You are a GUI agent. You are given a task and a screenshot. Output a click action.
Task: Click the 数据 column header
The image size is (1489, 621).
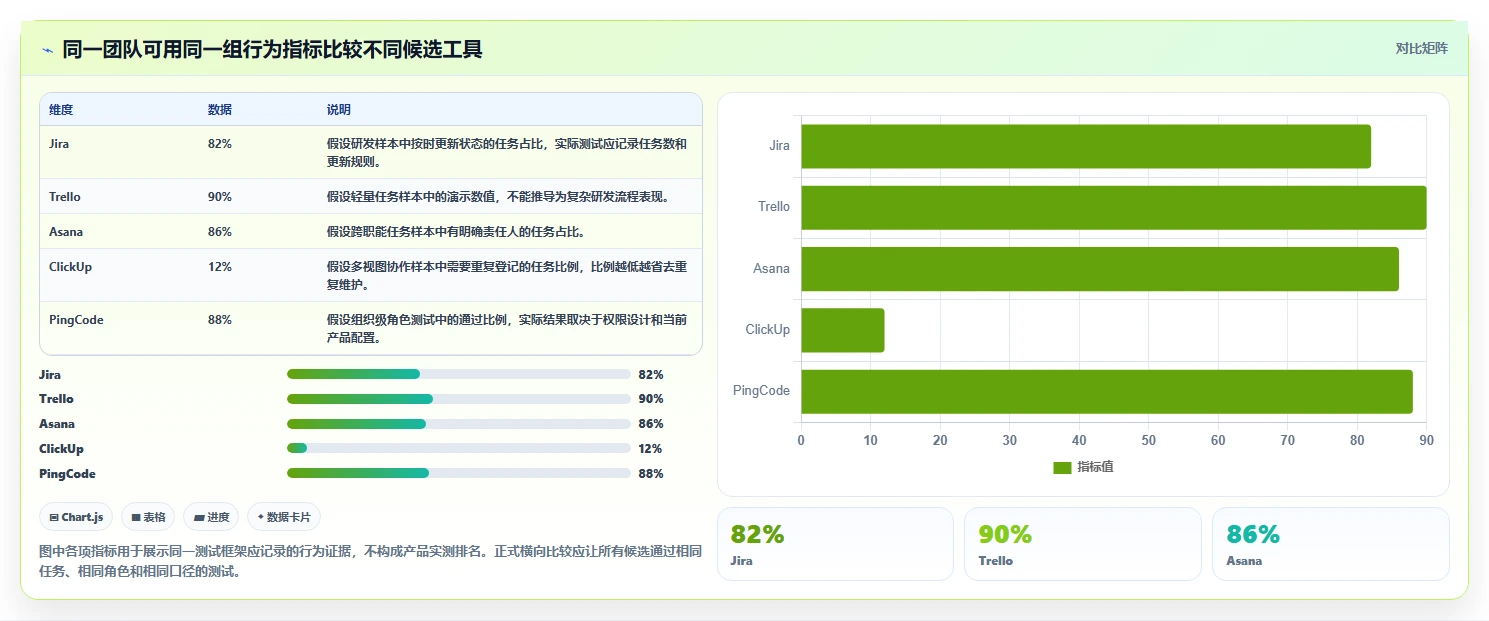(x=220, y=110)
